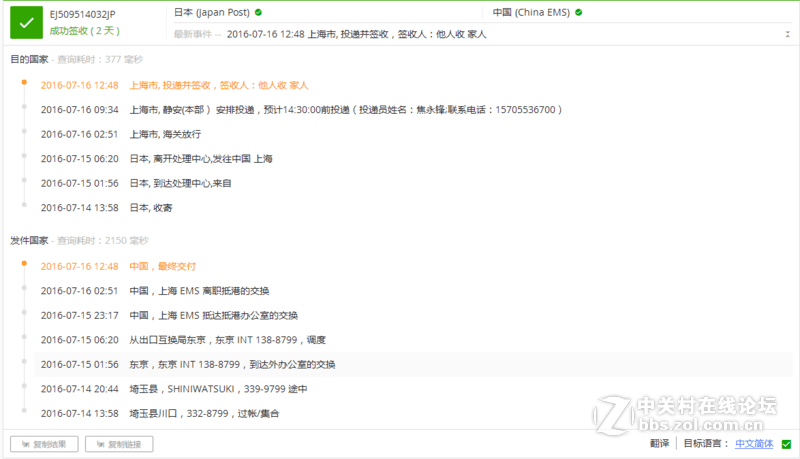Click the 中国 (China EMS) carrier label
The height and width of the screenshot is (459, 800).
531,12
